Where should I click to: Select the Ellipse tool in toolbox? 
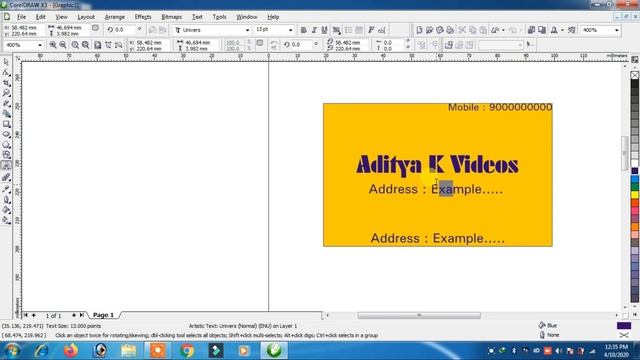6,134
